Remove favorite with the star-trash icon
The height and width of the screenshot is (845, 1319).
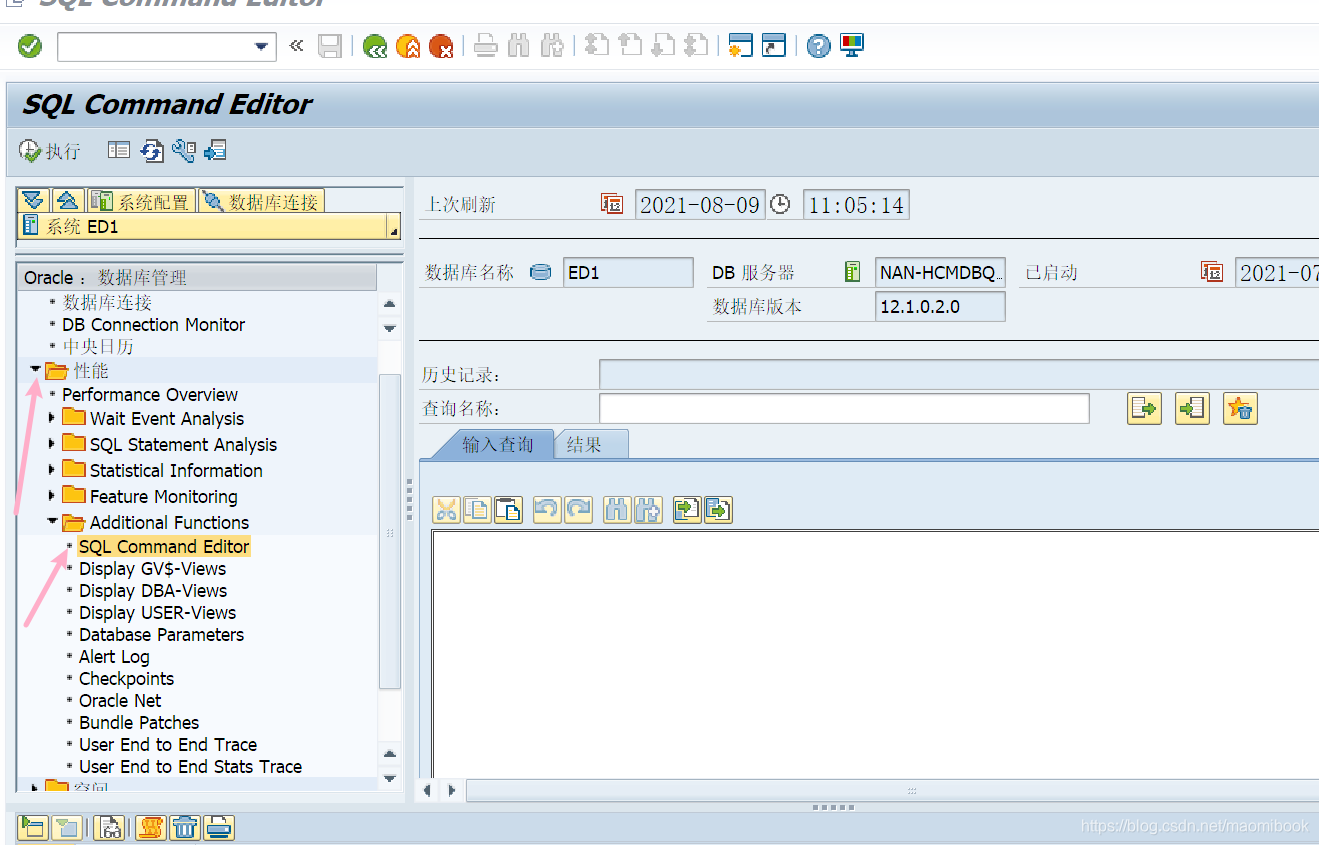pos(1240,408)
